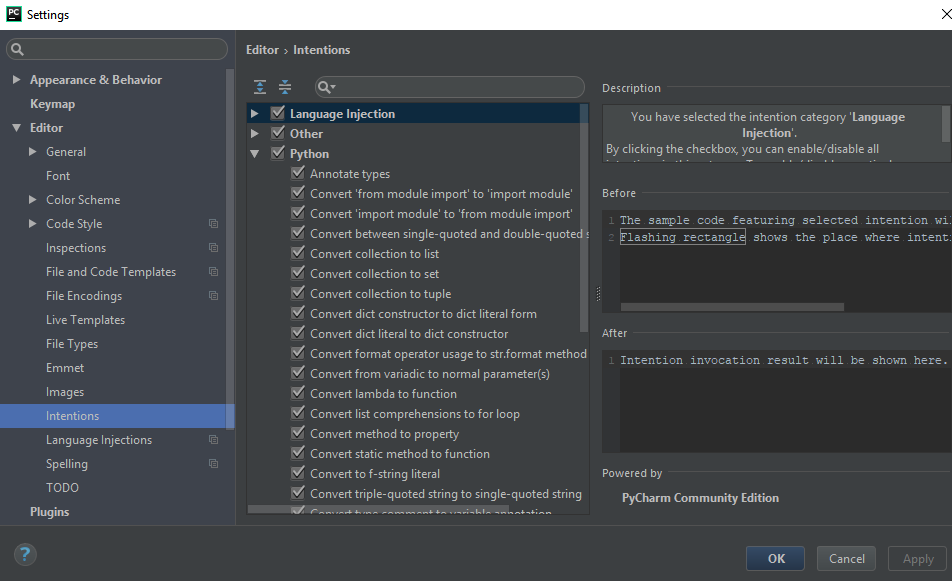Select Convert from variadic to normal parameter(s)
Screen dimensions: 952x581
(430, 373)
